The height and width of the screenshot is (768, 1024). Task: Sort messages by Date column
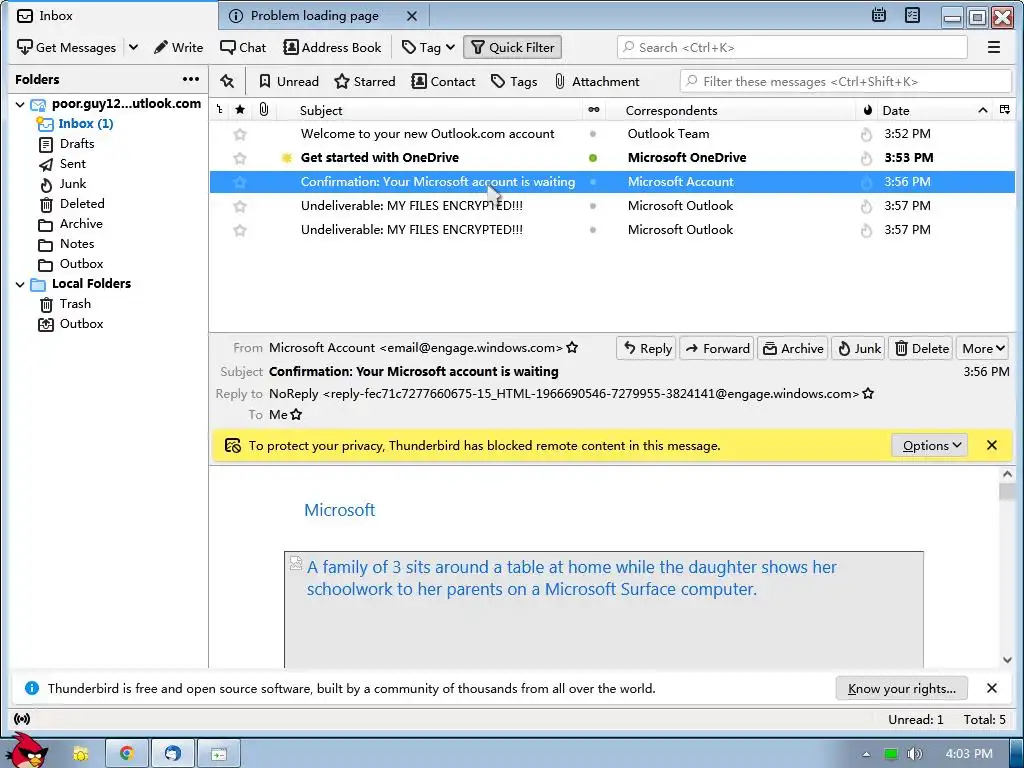935,110
